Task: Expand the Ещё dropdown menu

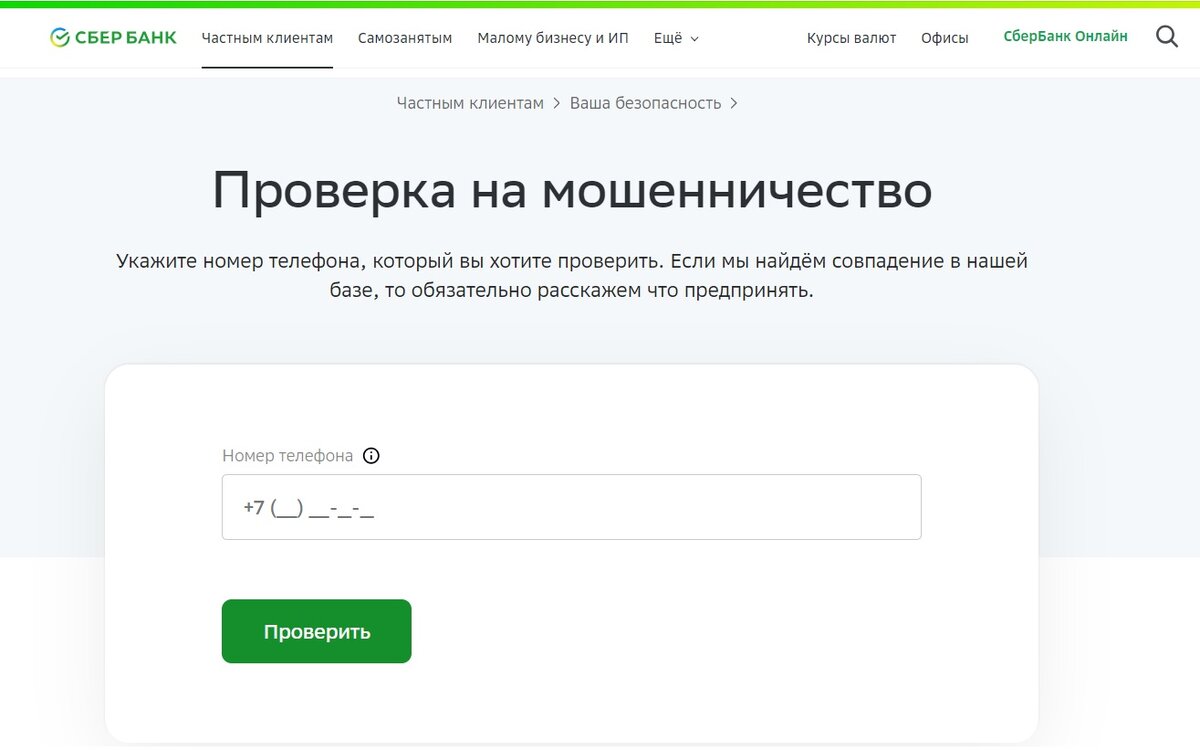Action: click(x=676, y=38)
